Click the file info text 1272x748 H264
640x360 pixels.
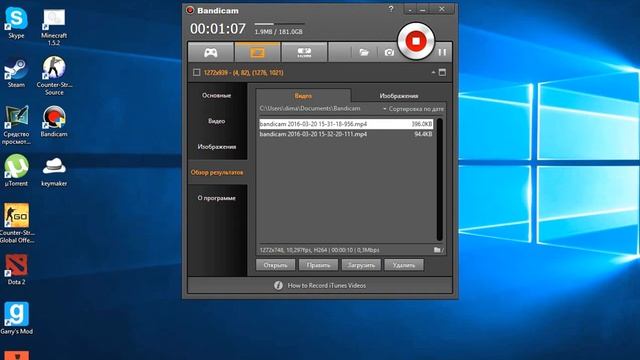(319, 250)
